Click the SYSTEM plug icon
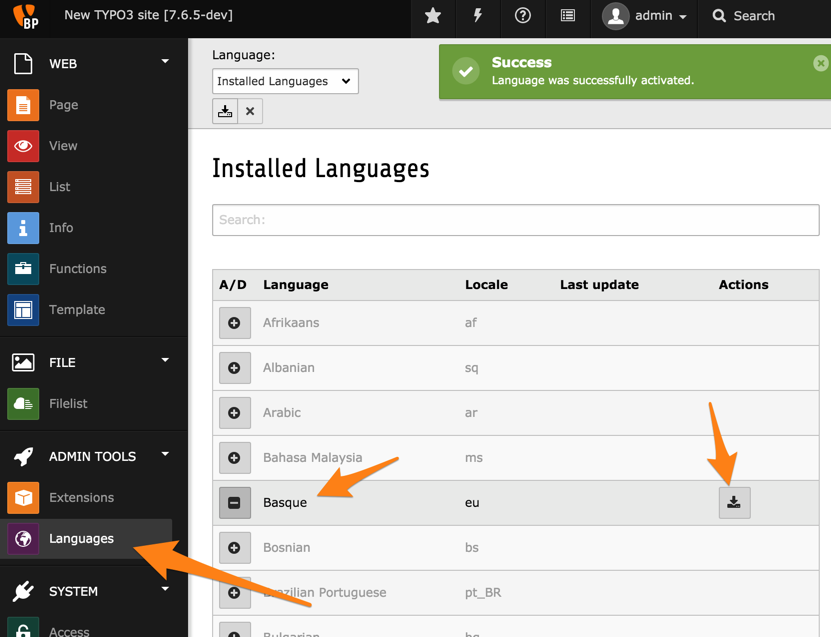This screenshot has height=637, width=831. point(23,591)
